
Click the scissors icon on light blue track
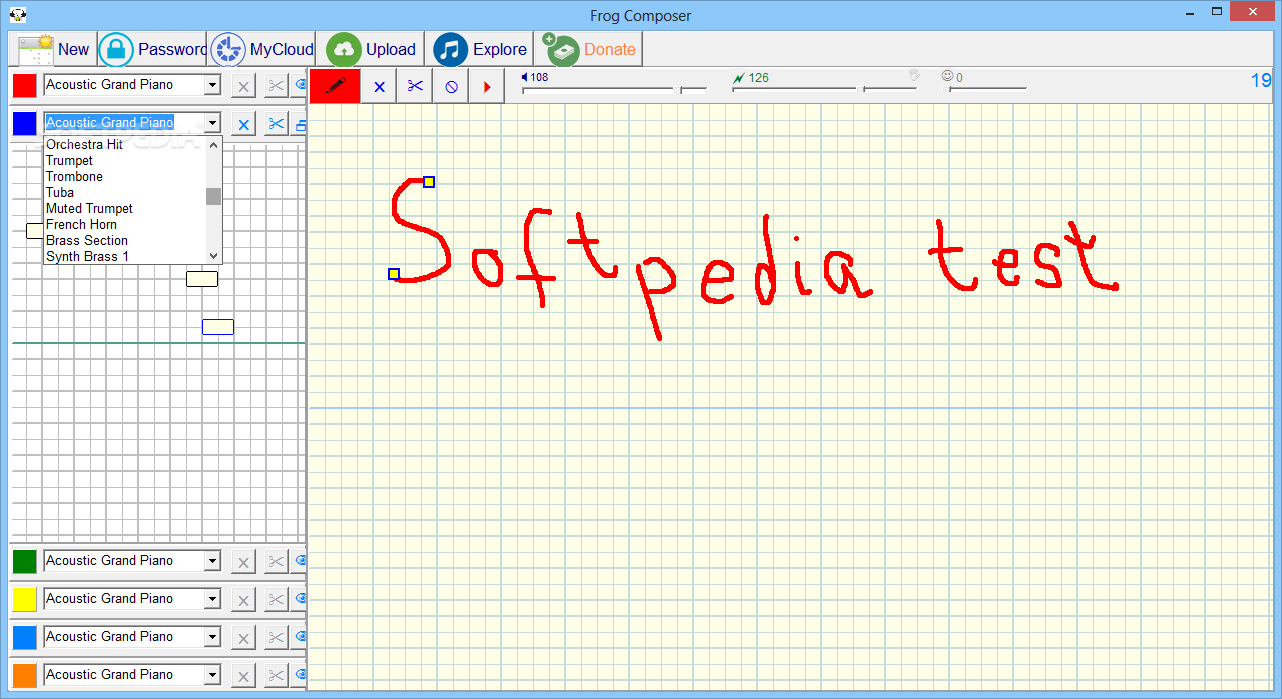[x=276, y=638]
